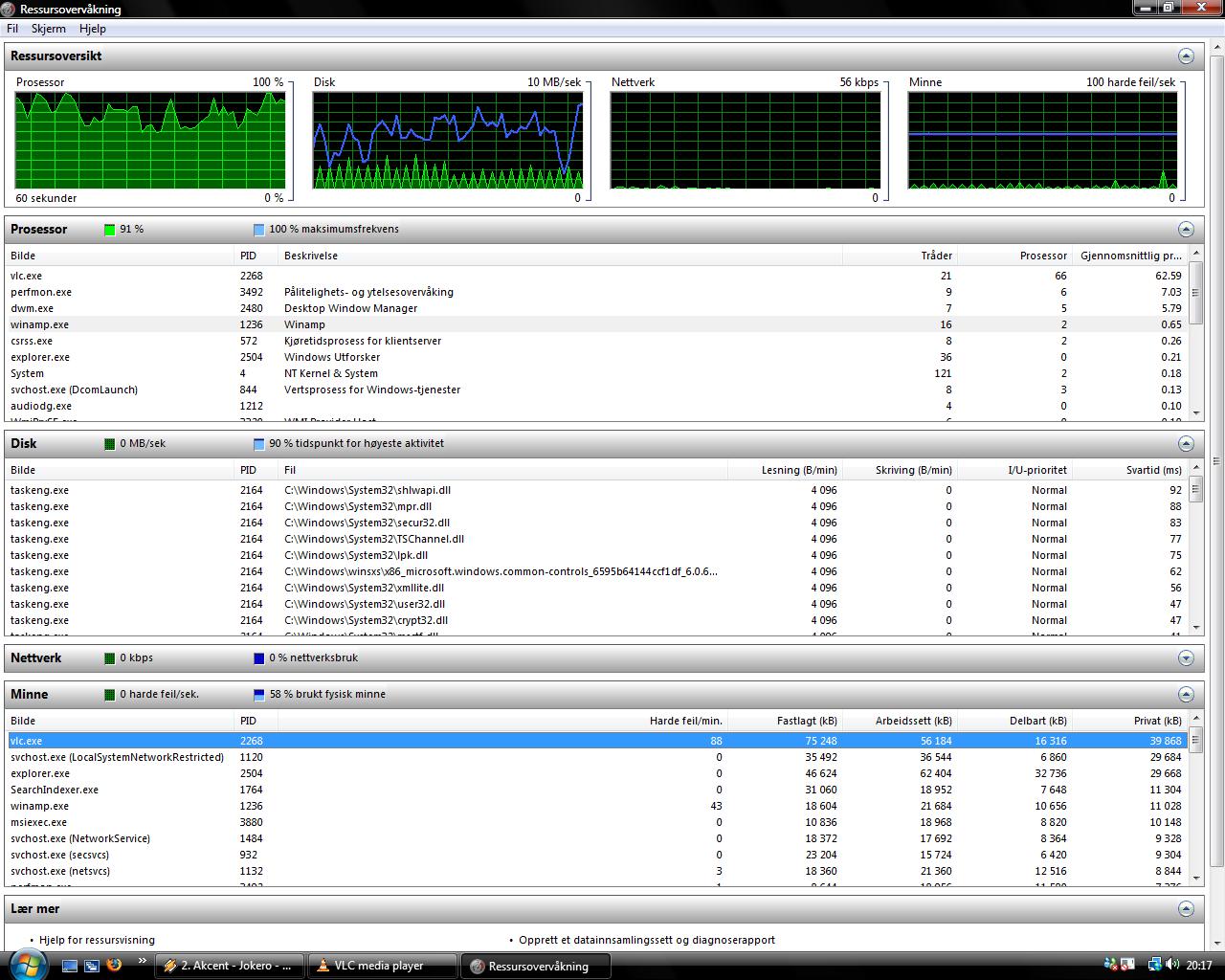The image size is (1225, 980).
Task: Select SearchIndexer.exe in the Minne list
Action: (597, 790)
